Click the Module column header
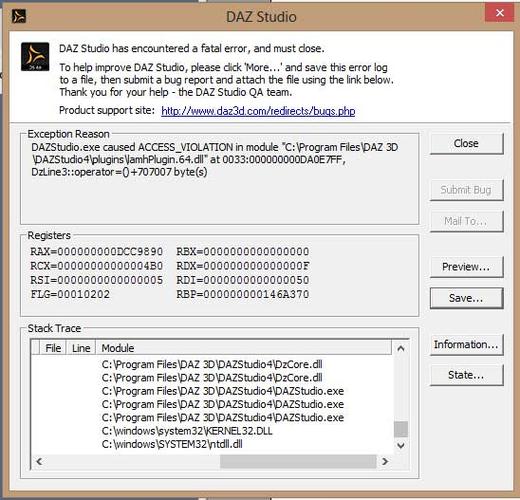This screenshot has height=500, width=520. [x=244, y=348]
